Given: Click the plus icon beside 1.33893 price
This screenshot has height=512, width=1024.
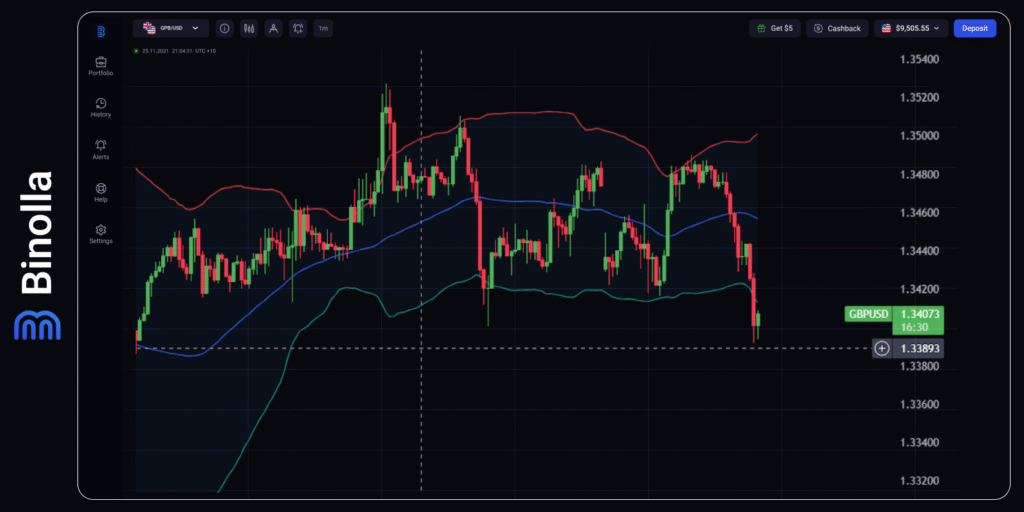Looking at the screenshot, I should point(881,349).
